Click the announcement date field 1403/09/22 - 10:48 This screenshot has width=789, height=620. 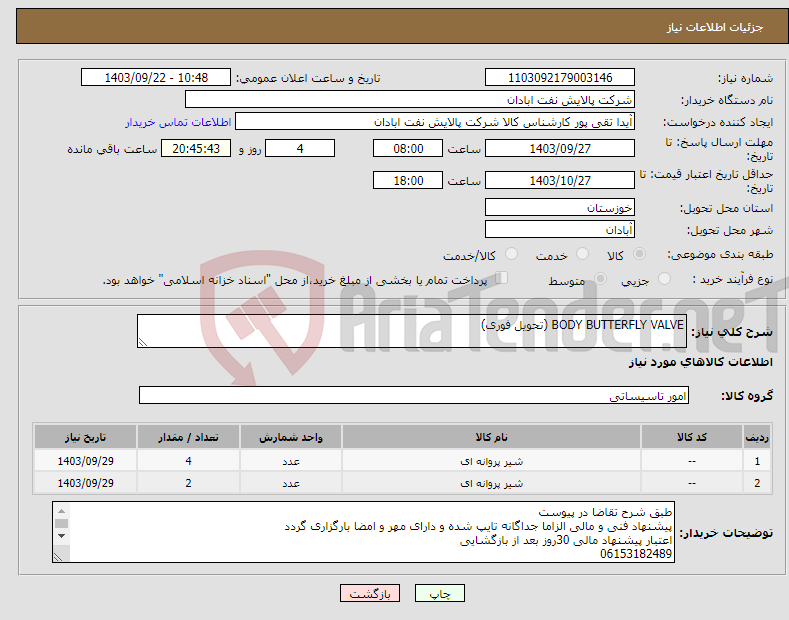pos(156,78)
